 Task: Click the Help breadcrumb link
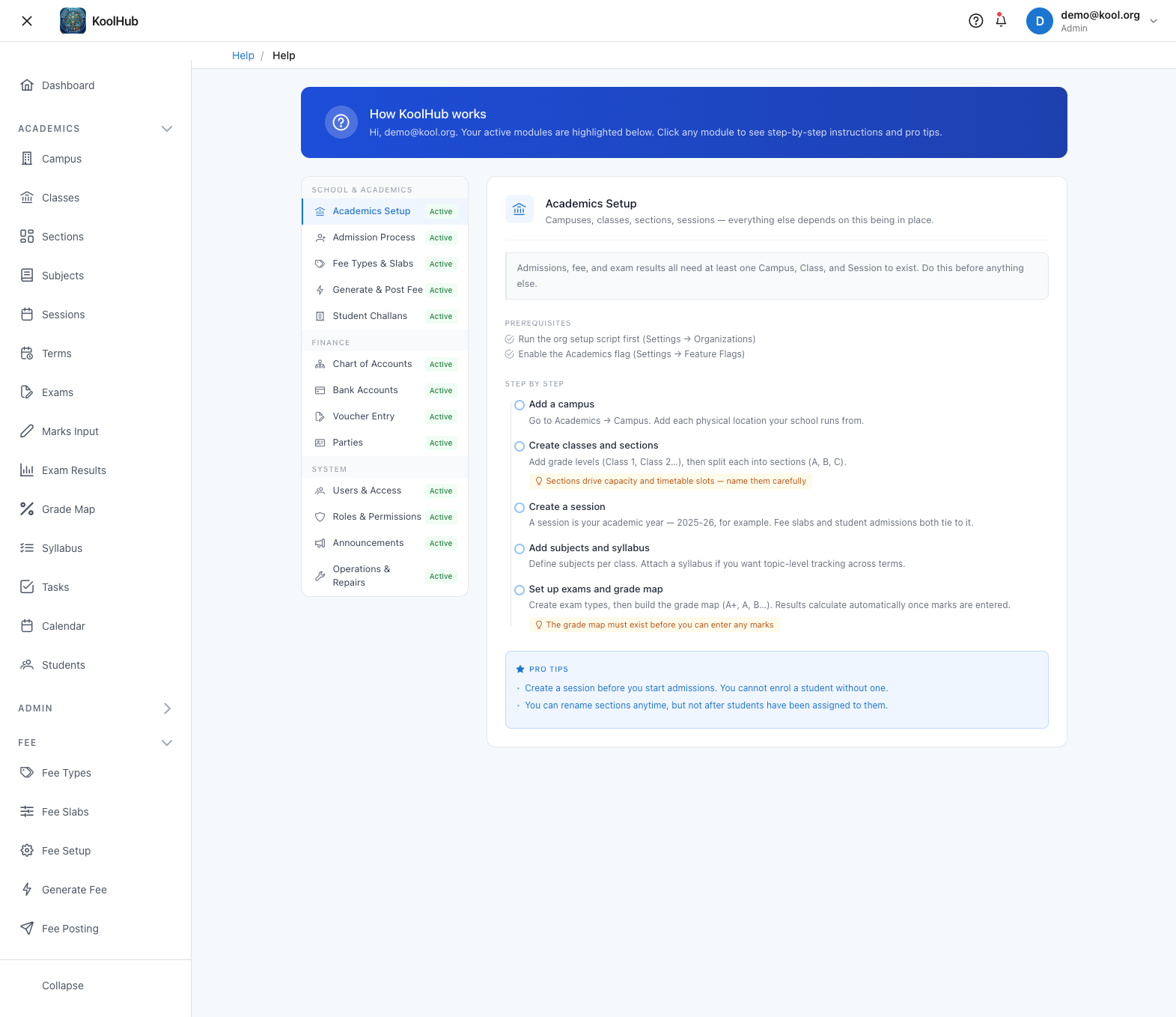click(243, 55)
